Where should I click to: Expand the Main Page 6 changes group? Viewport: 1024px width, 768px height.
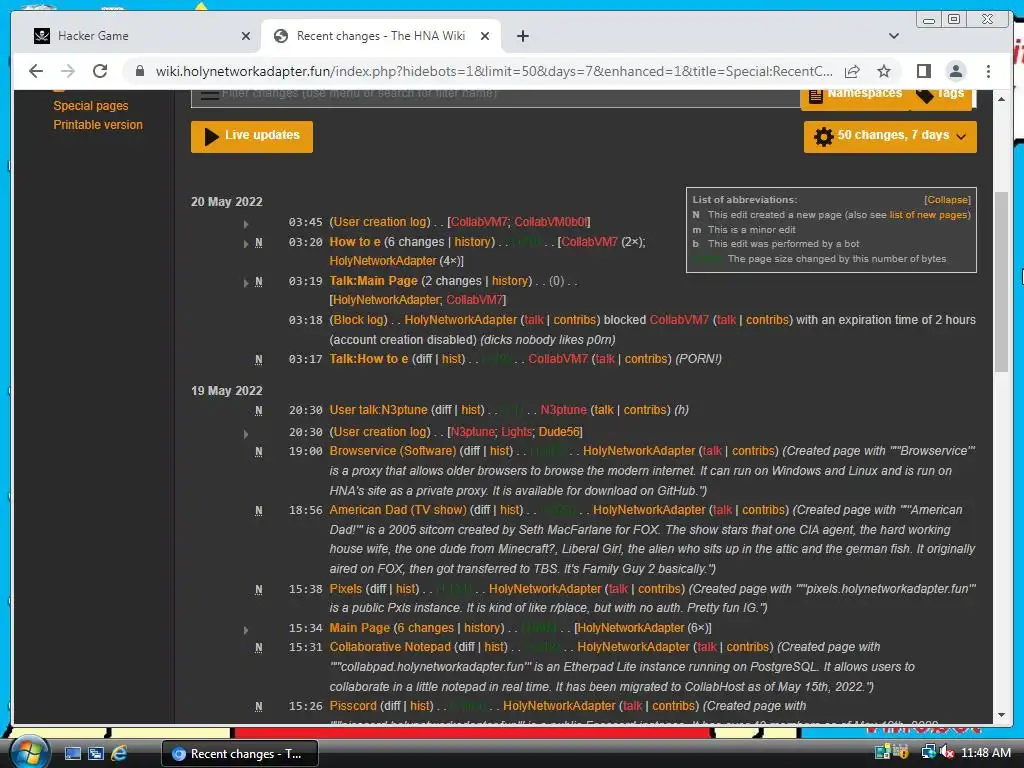(x=246, y=630)
